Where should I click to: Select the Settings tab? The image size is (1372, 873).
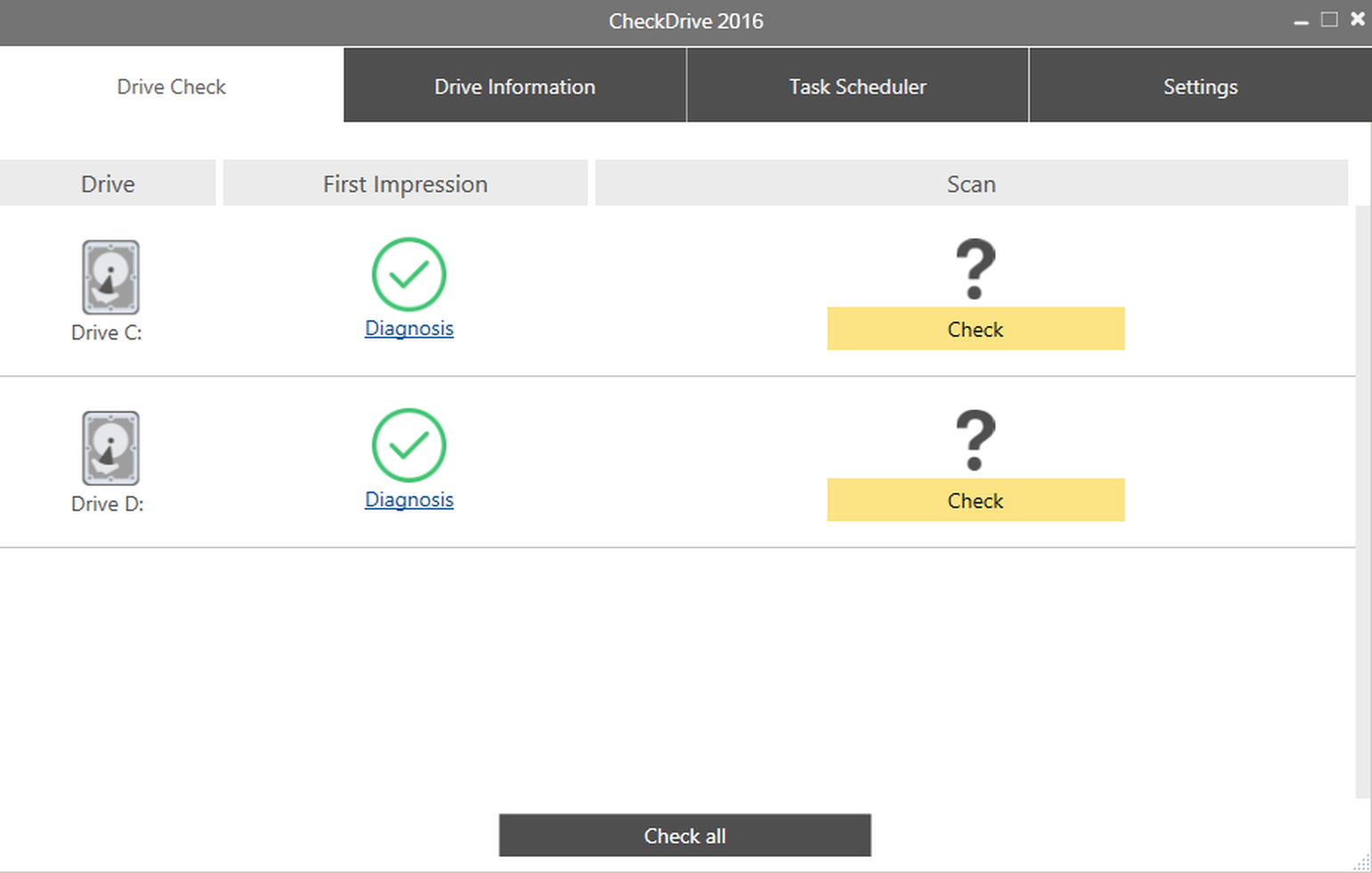(x=1199, y=86)
